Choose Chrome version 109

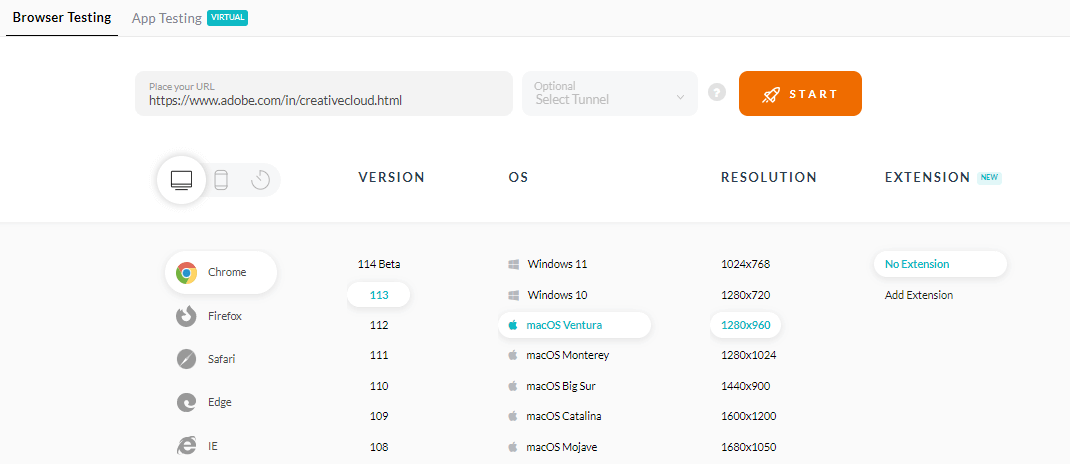click(379, 416)
